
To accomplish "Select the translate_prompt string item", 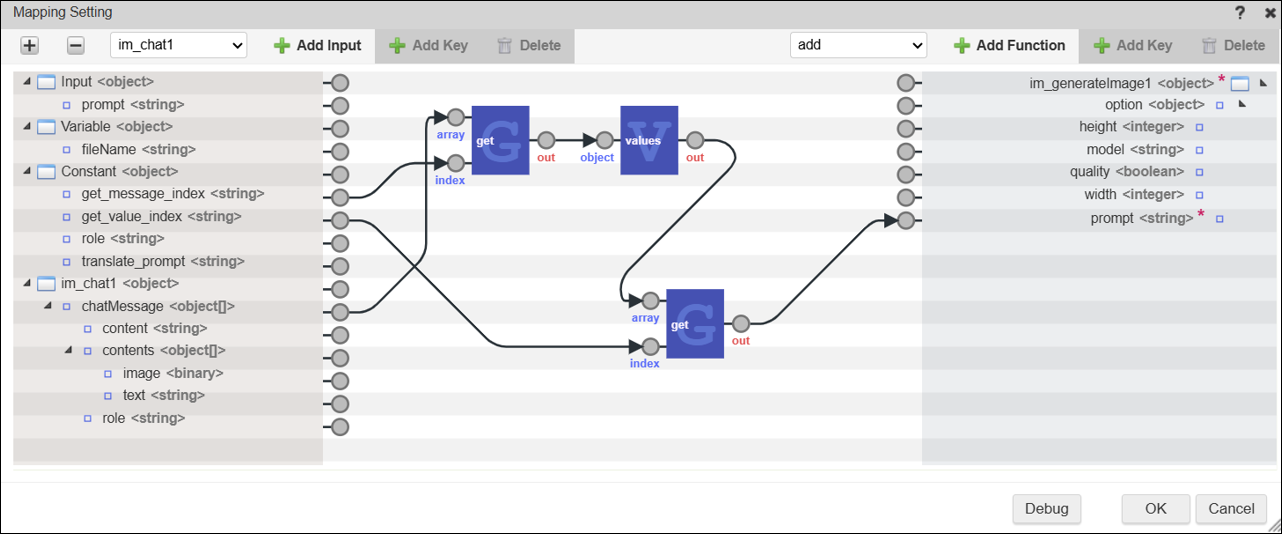I will point(162,261).
